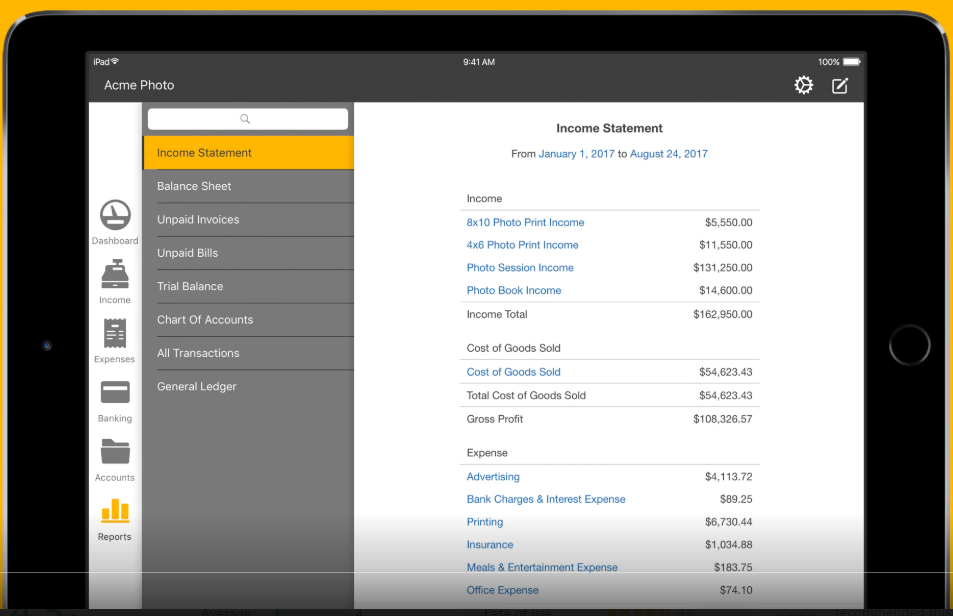The image size is (953, 616).
Task: Select the Income section icon
Action: pyautogui.click(x=114, y=278)
